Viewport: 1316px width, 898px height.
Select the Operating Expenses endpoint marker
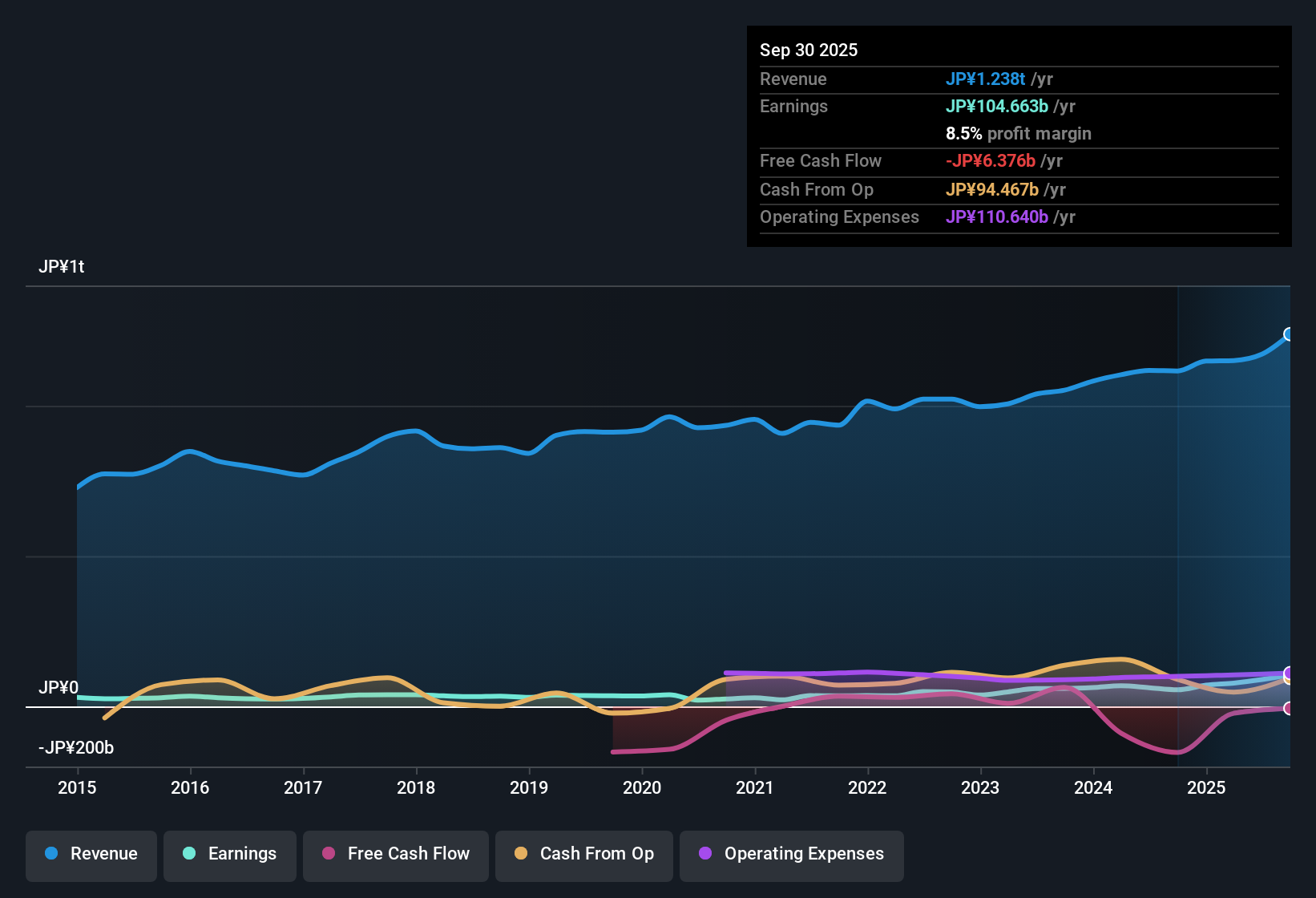1288,671
